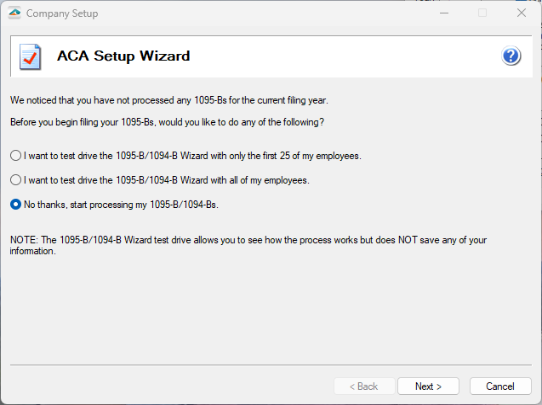542x405 pixels.
Task: Click the greyed-out maximize button
Action: click(x=483, y=13)
